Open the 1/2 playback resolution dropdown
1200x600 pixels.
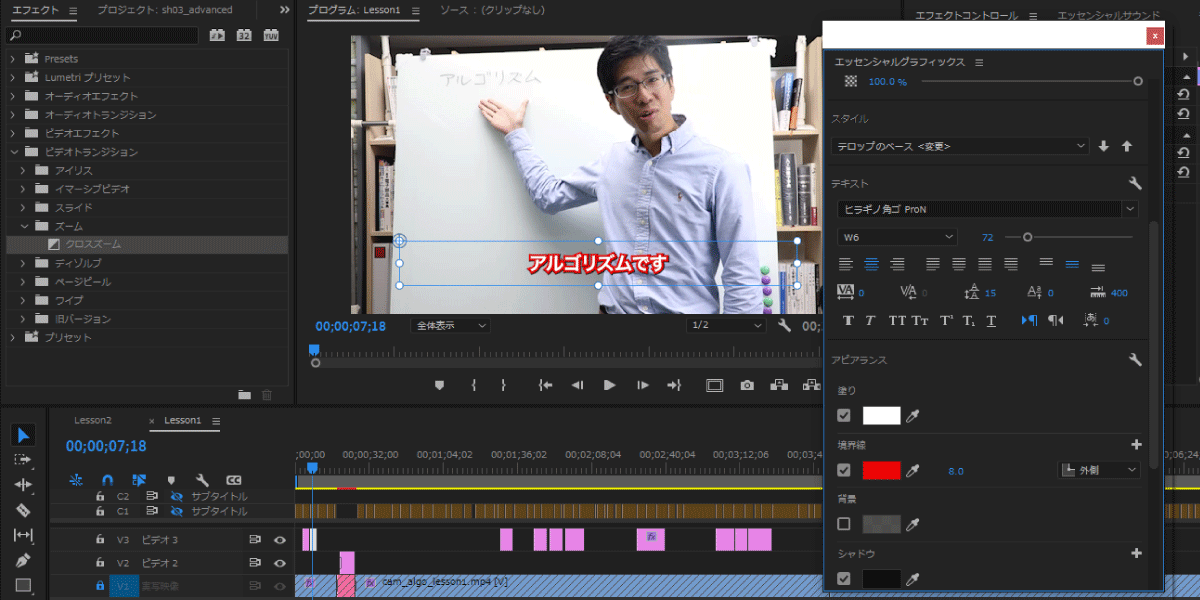coord(726,325)
